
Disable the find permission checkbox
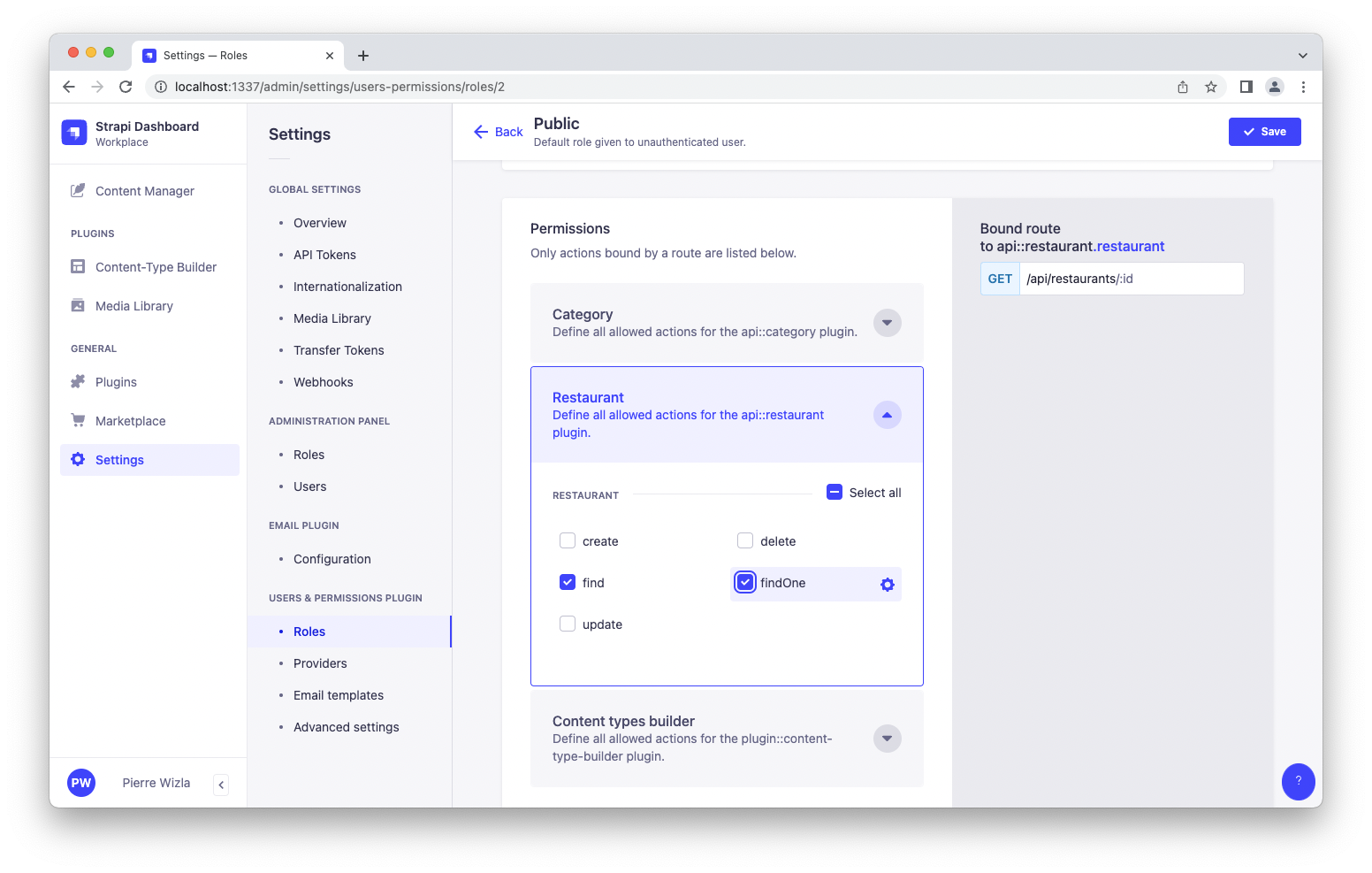[x=567, y=582]
